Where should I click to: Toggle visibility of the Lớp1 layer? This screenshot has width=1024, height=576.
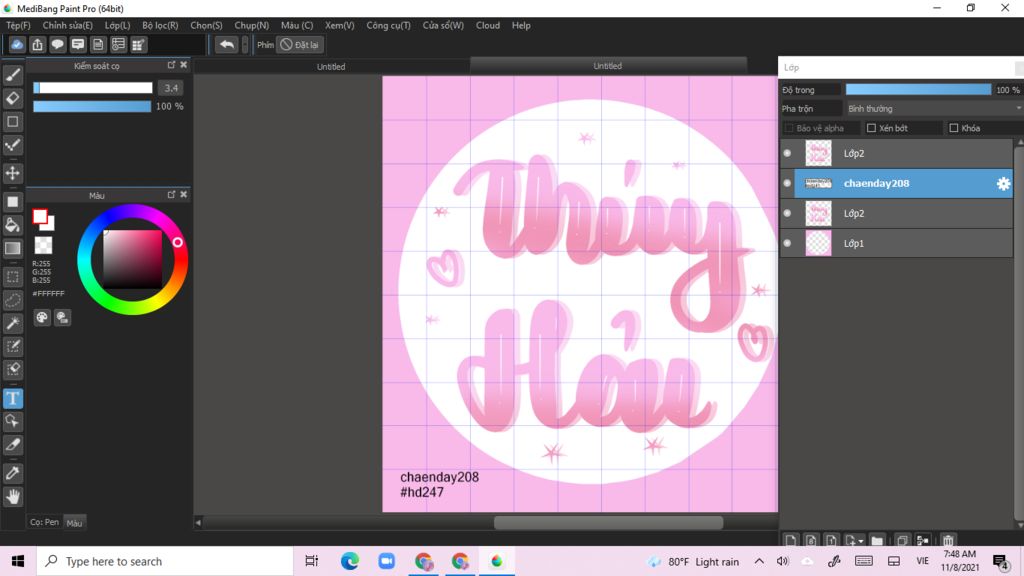[787, 244]
